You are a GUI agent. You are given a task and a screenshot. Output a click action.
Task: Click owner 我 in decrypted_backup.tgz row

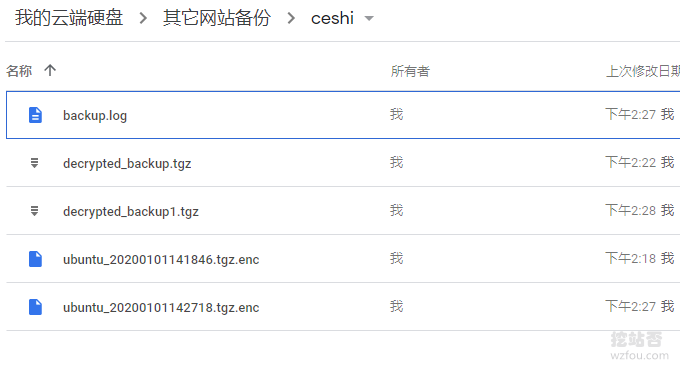396,163
